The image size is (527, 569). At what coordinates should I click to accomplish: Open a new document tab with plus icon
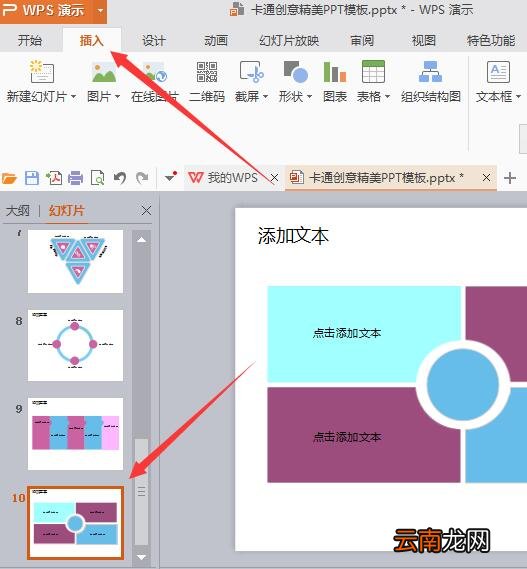pyautogui.click(x=510, y=178)
